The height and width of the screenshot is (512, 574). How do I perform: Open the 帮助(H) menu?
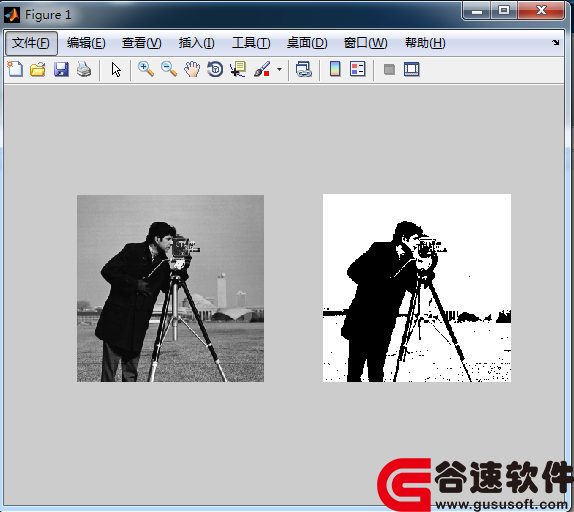[425, 43]
